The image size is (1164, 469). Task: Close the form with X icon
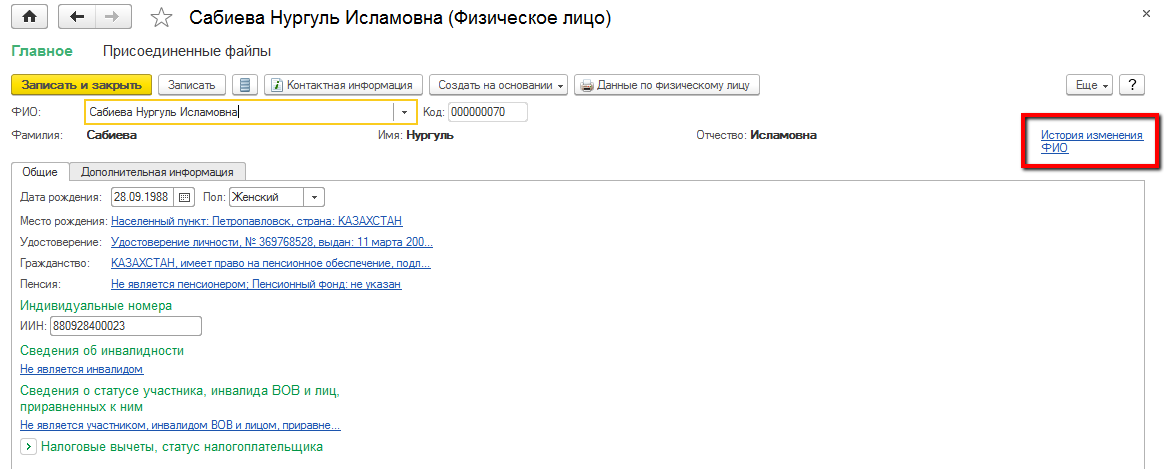pos(1145,14)
